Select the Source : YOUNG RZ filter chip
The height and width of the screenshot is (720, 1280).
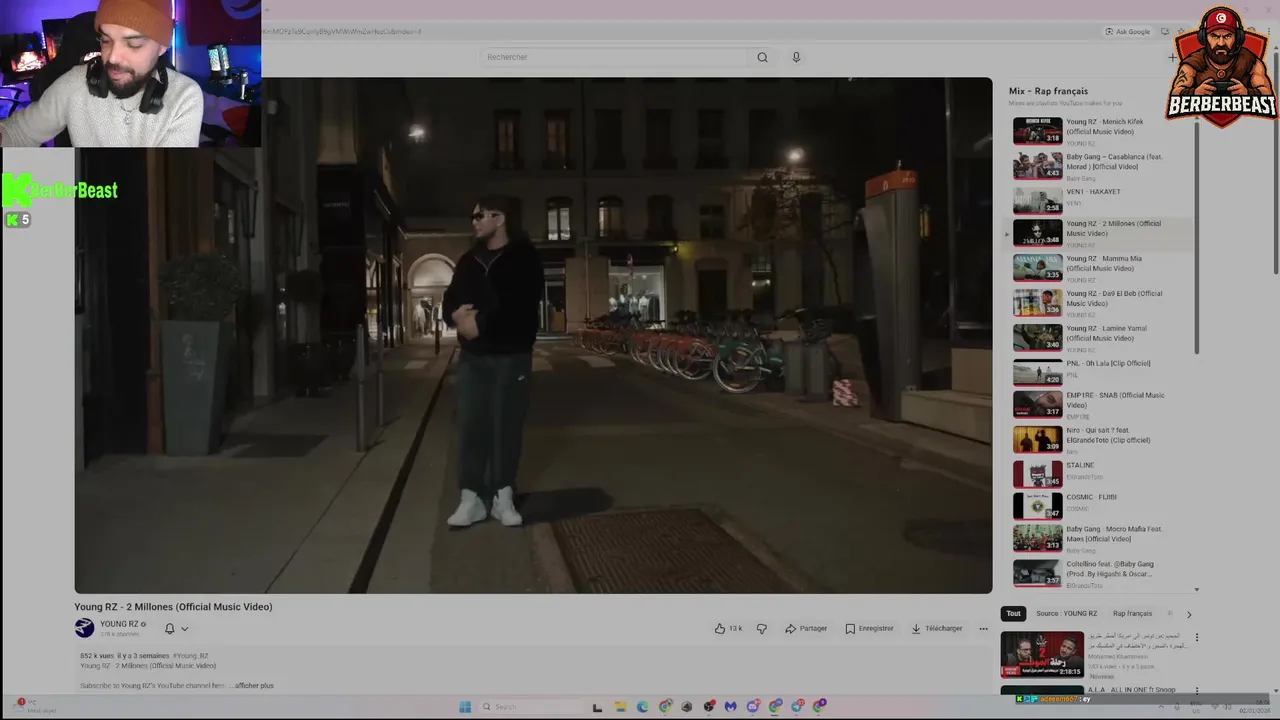[x=1066, y=613]
